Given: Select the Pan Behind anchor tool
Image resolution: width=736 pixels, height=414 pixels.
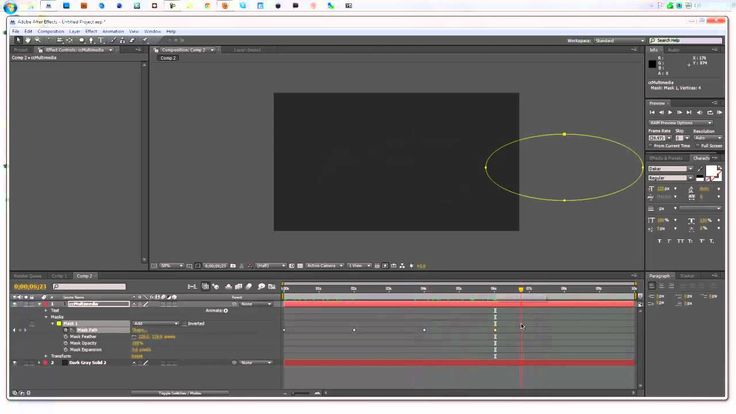Looking at the screenshot, I should (x=69, y=40).
